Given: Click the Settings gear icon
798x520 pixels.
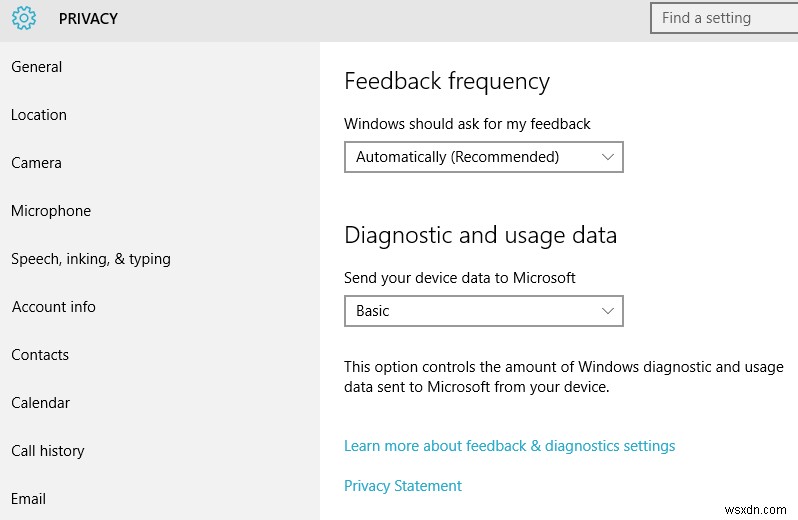Looking at the screenshot, I should [x=24, y=18].
